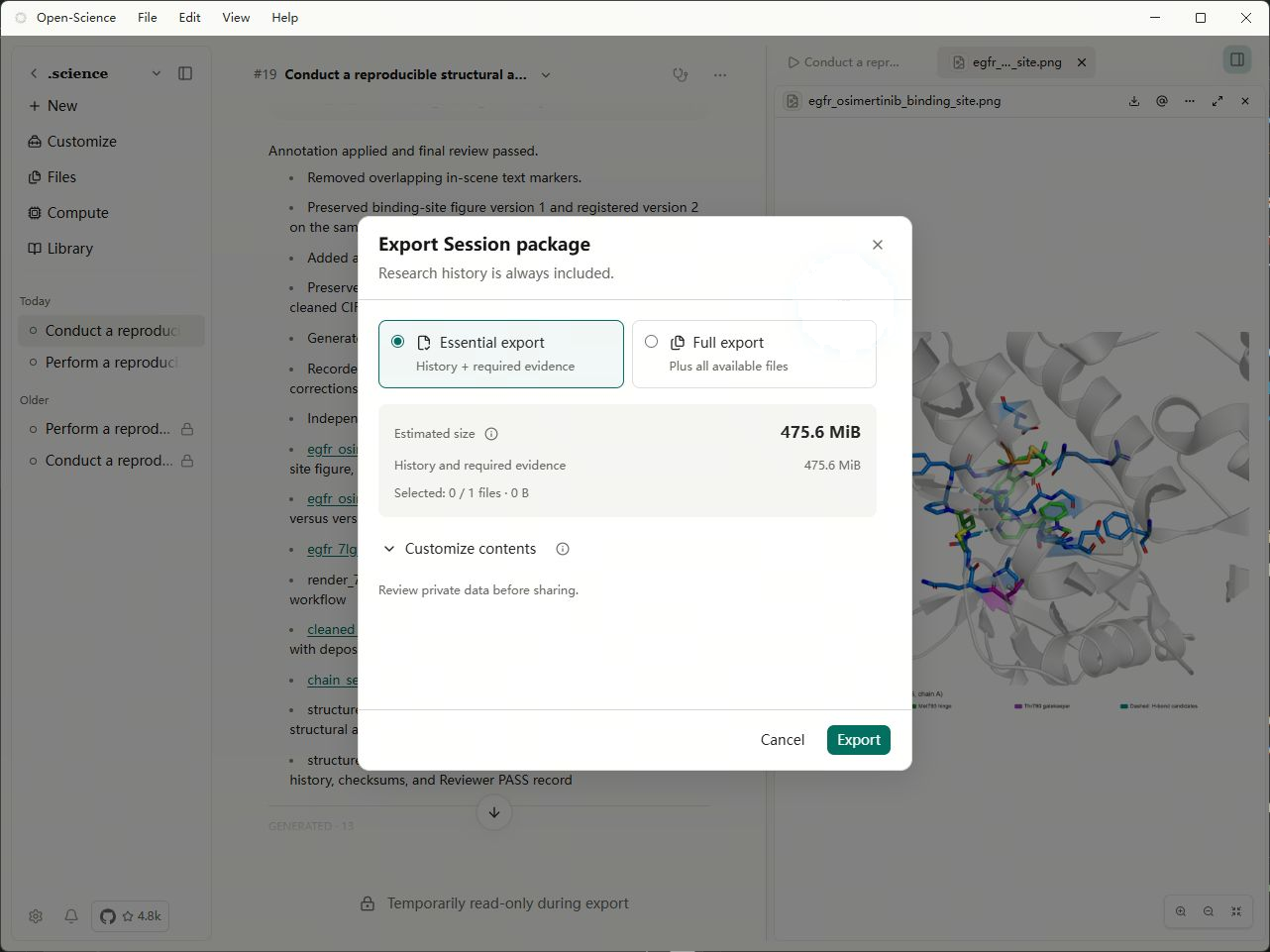Zoom out on the image preview

click(1209, 911)
